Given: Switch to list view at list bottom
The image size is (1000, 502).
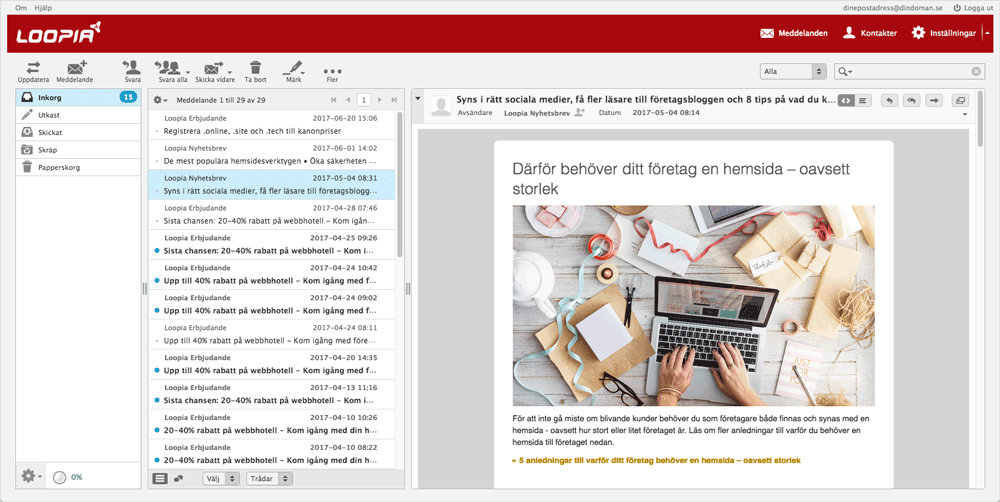Looking at the screenshot, I should [160, 478].
